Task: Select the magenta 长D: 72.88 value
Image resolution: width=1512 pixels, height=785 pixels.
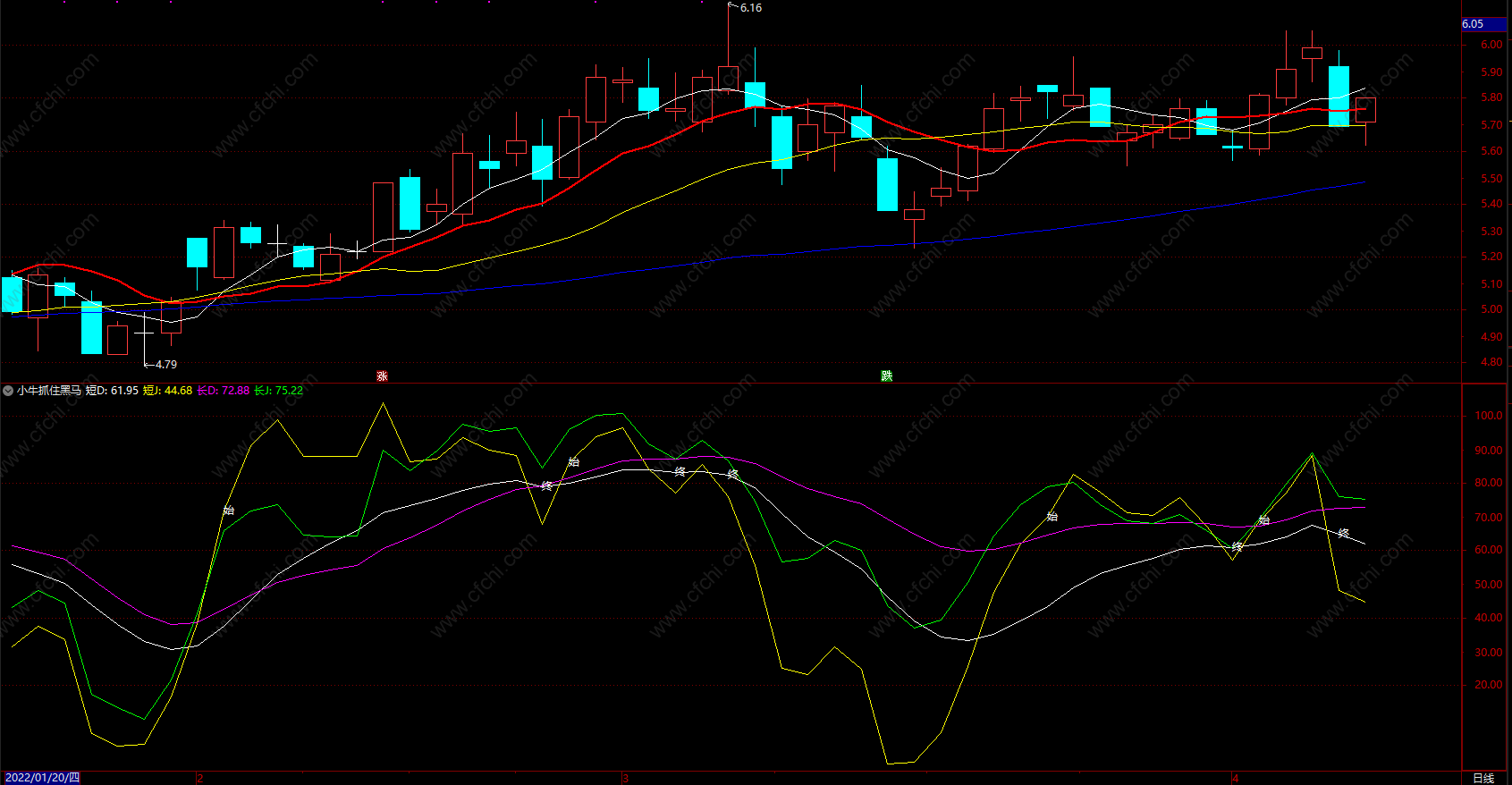Action: [x=224, y=391]
